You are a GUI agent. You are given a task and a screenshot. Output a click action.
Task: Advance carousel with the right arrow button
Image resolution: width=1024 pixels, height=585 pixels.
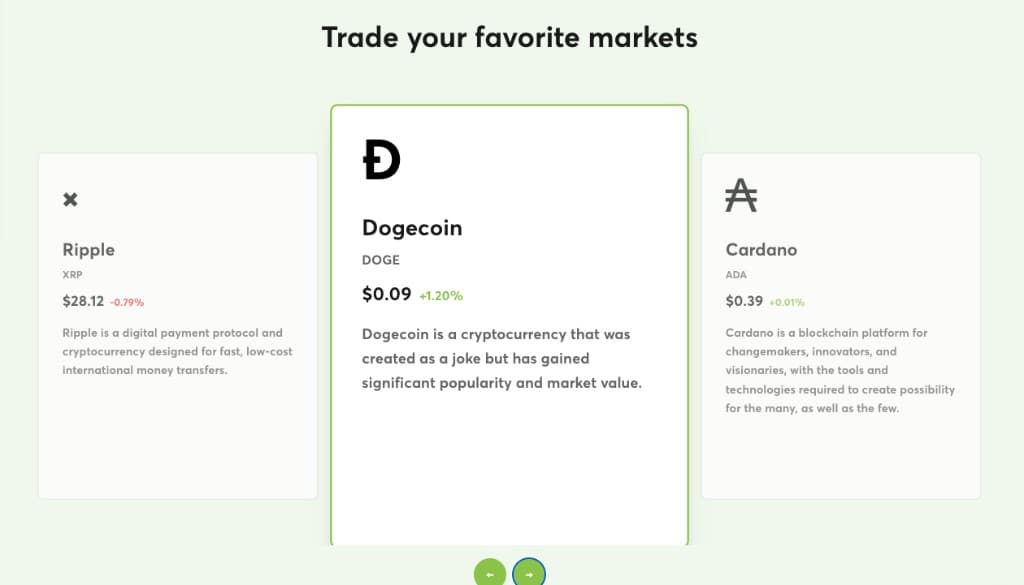pos(529,574)
